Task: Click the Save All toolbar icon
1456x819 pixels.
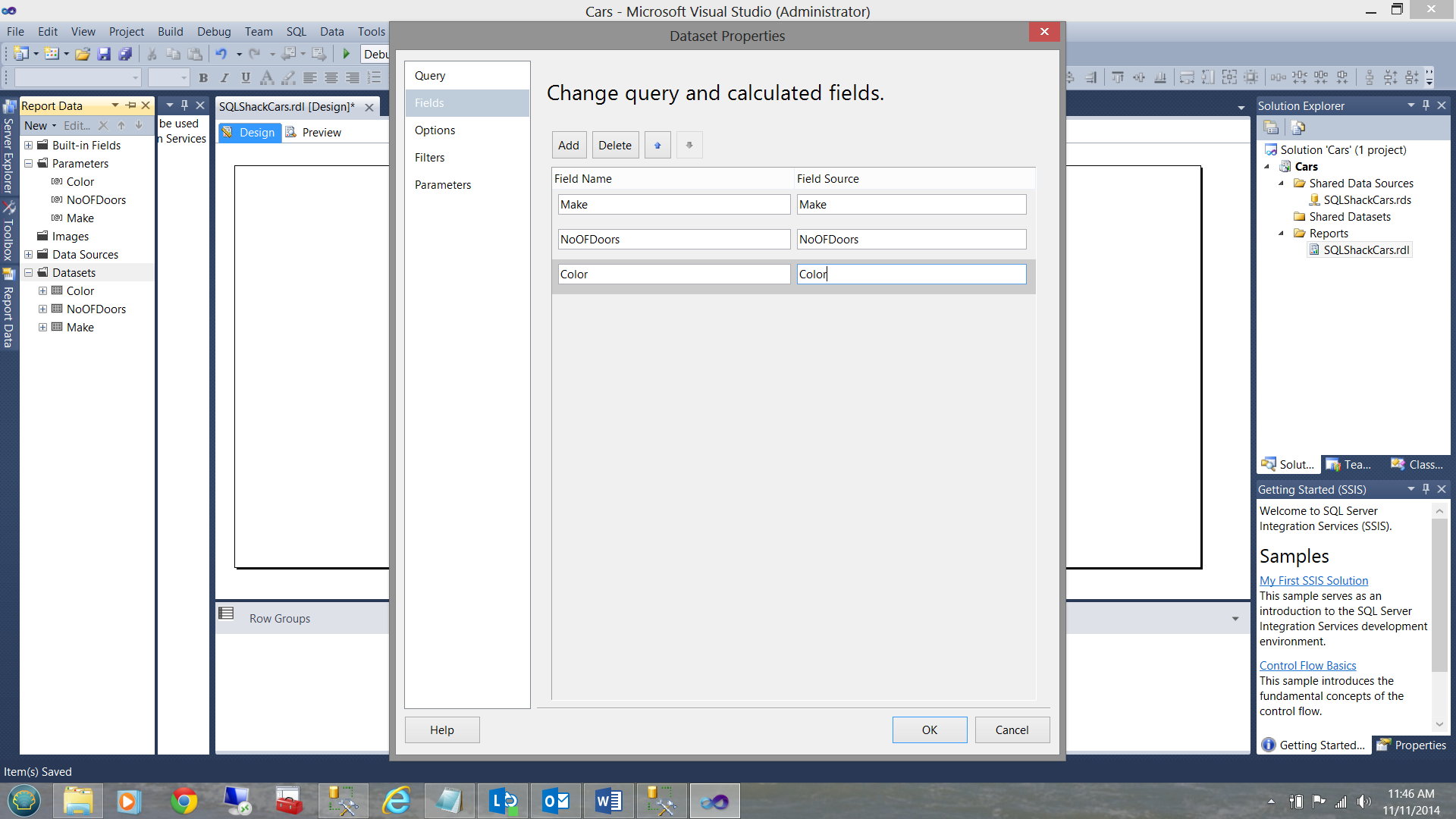Action: [x=126, y=54]
